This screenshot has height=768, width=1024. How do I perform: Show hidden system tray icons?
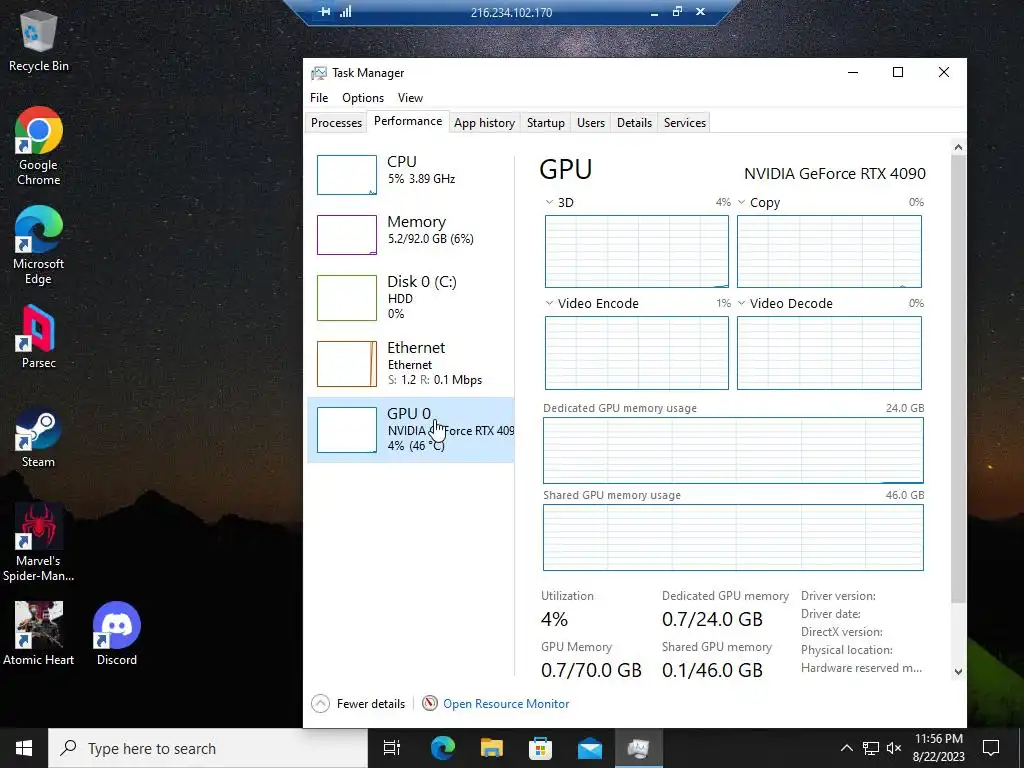[x=846, y=748]
